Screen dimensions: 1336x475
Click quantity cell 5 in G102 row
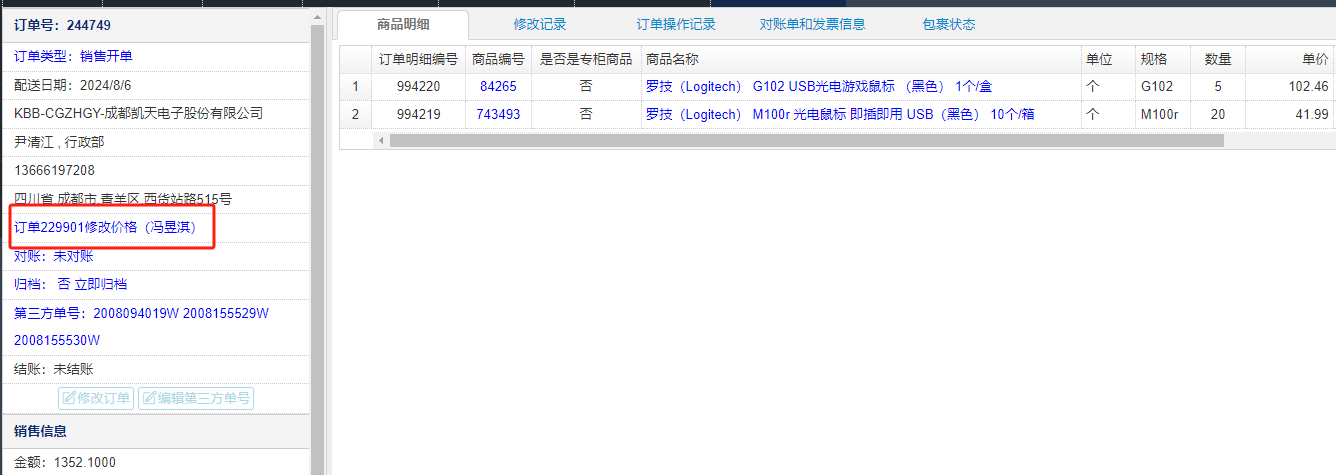(x=1218, y=86)
